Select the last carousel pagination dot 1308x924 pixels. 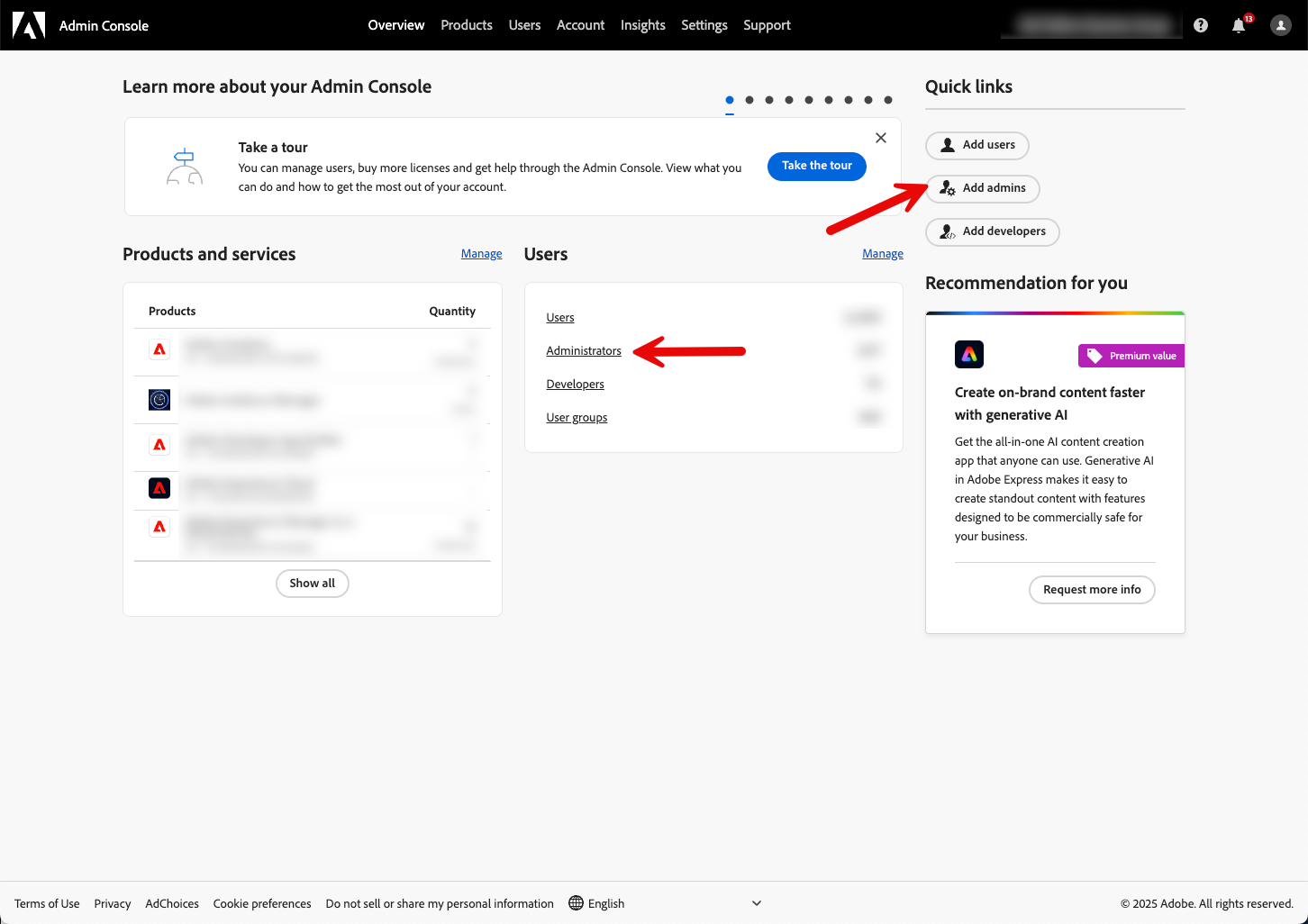(x=888, y=100)
